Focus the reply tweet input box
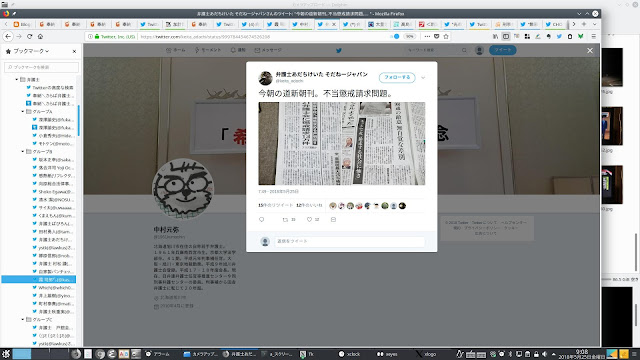The width and height of the screenshot is (640, 360). pyautogui.click(x=349, y=241)
